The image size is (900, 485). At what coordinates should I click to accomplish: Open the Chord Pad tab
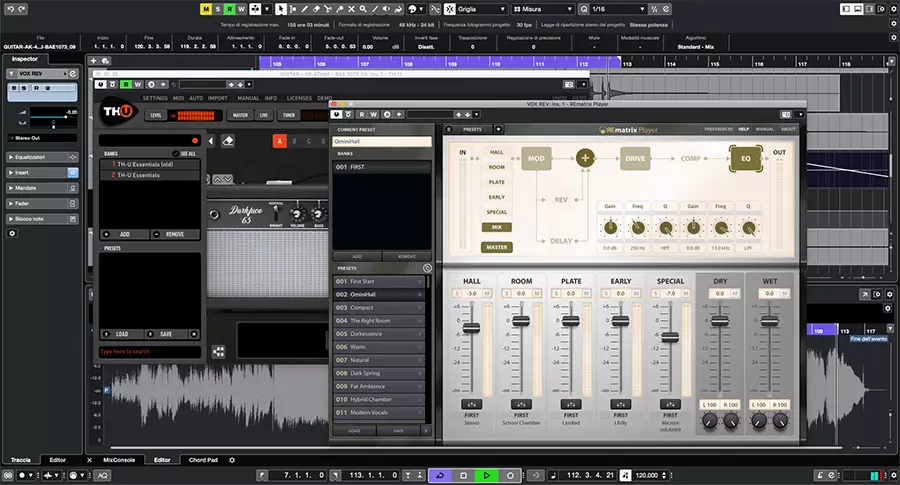click(204, 460)
